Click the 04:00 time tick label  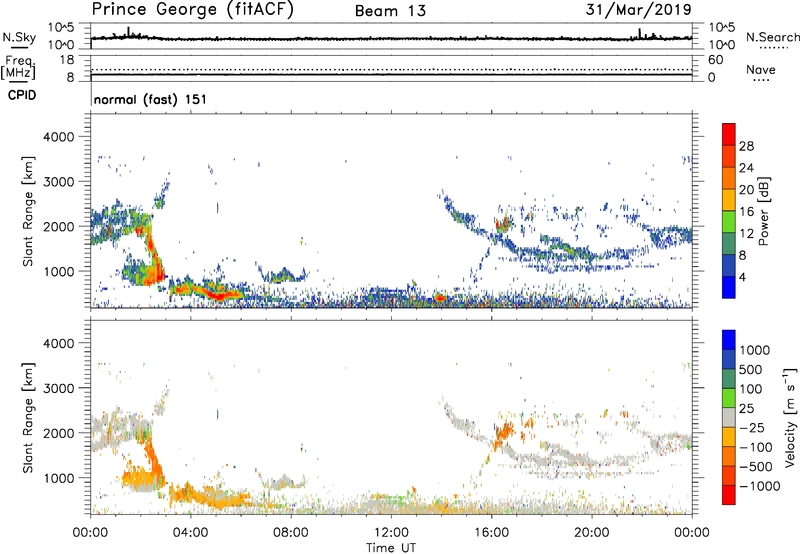coord(190,533)
